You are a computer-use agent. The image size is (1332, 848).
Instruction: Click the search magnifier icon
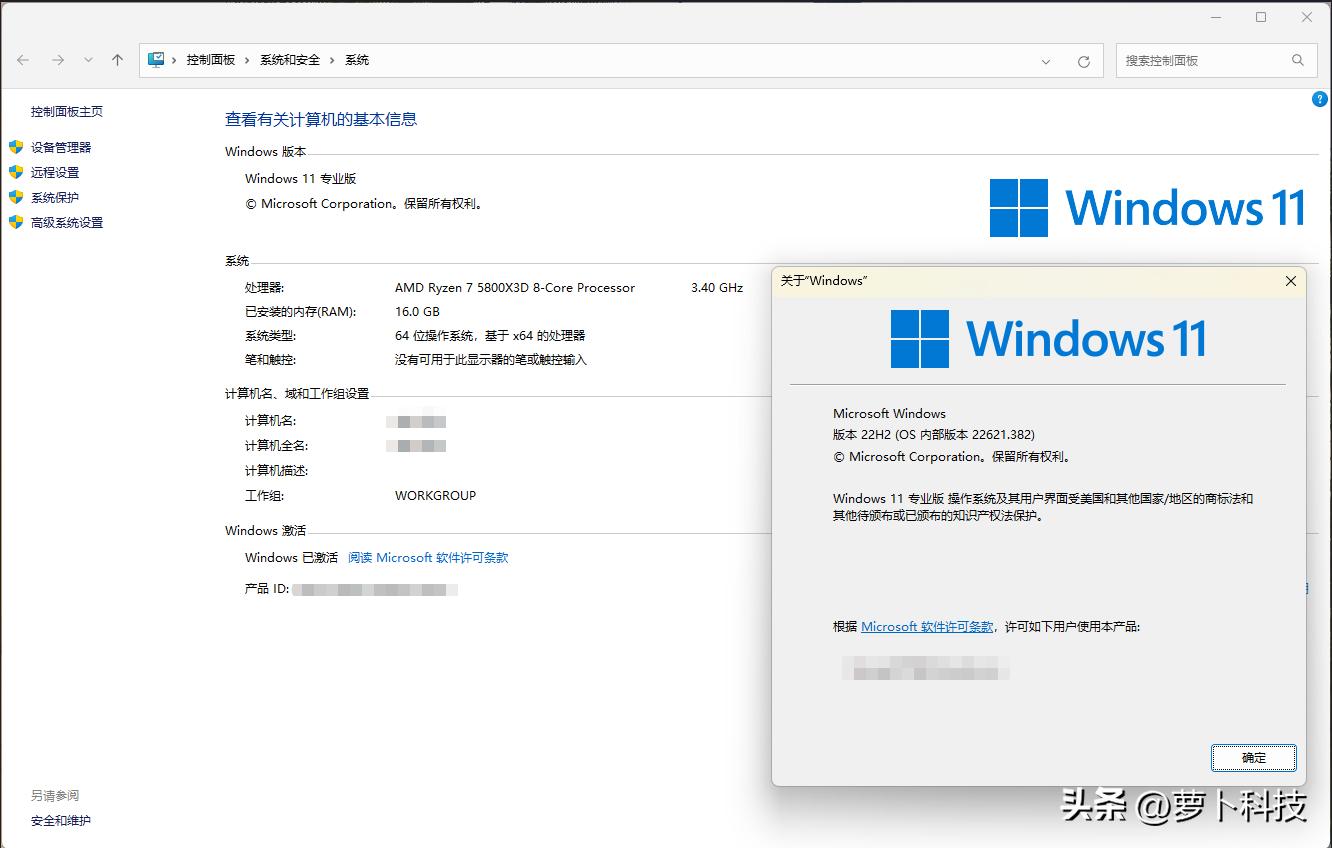(x=1298, y=60)
